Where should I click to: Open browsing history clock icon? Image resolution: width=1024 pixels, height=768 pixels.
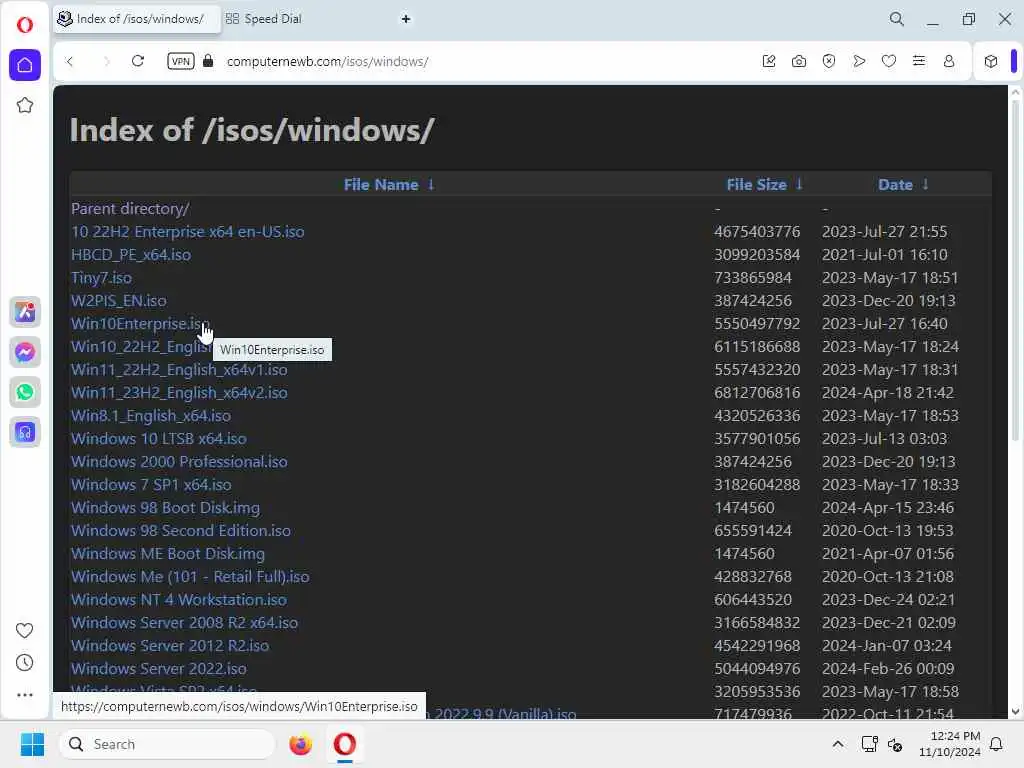pyautogui.click(x=24, y=663)
